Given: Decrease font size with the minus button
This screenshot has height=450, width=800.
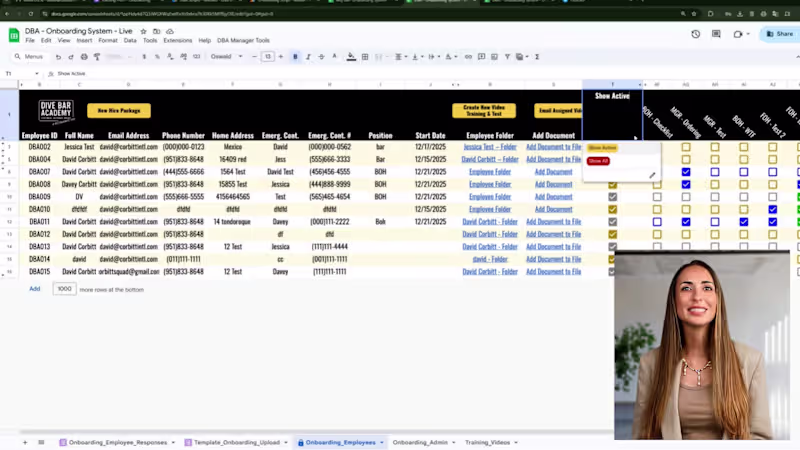Looking at the screenshot, I should click(x=254, y=57).
